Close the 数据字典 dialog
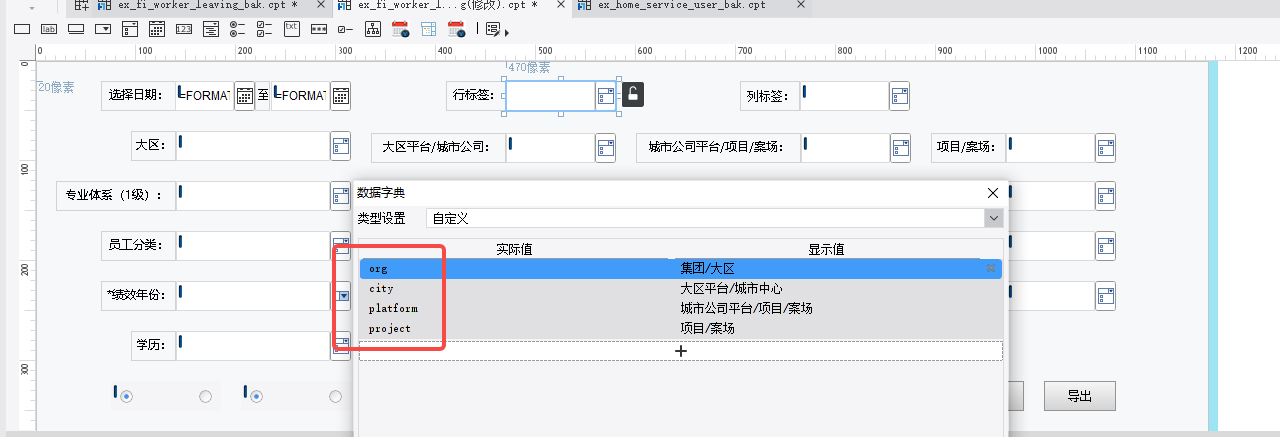 click(x=993, y=193)
